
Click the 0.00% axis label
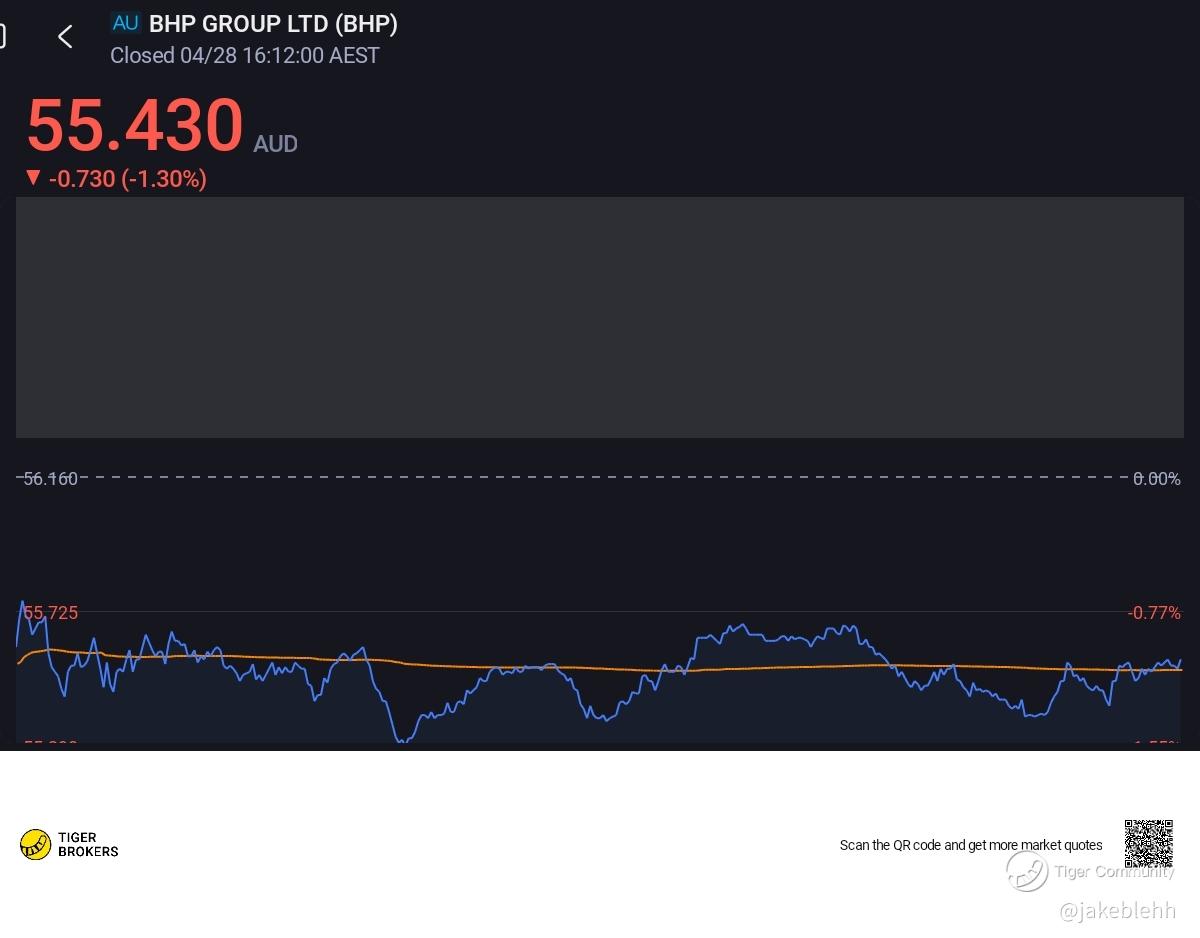1156,479
